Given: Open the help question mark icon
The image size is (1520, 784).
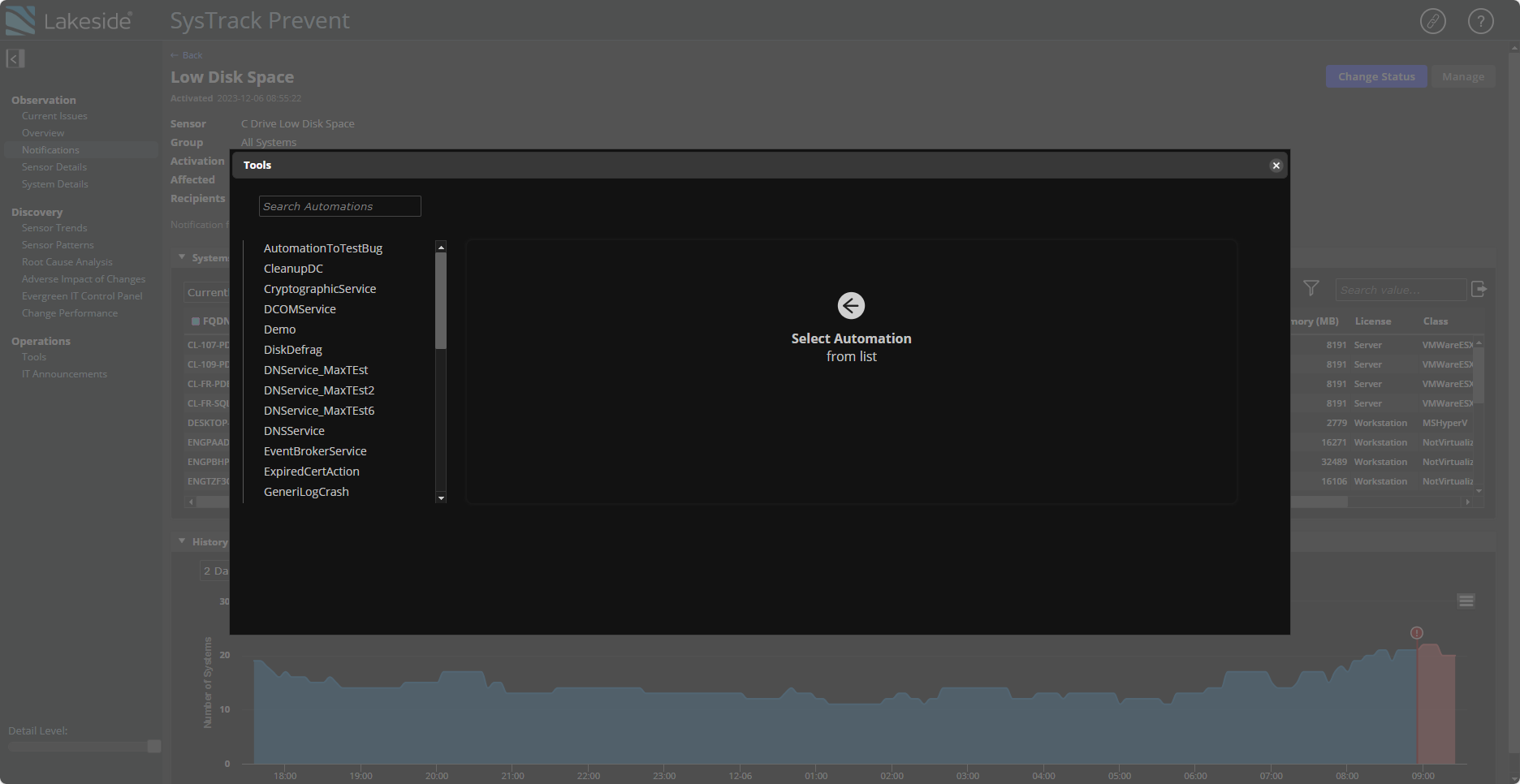Looking at the screenshot, I should tap(1480, 21).
